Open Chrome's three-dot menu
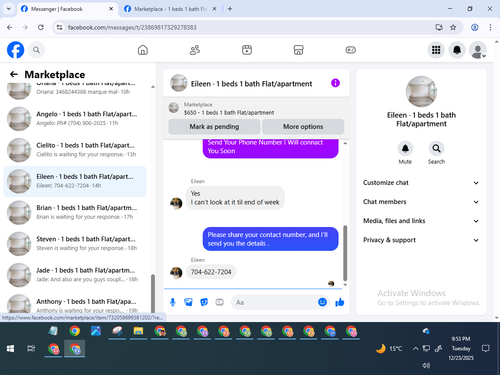The image size is (500, 375). point(490,27)
